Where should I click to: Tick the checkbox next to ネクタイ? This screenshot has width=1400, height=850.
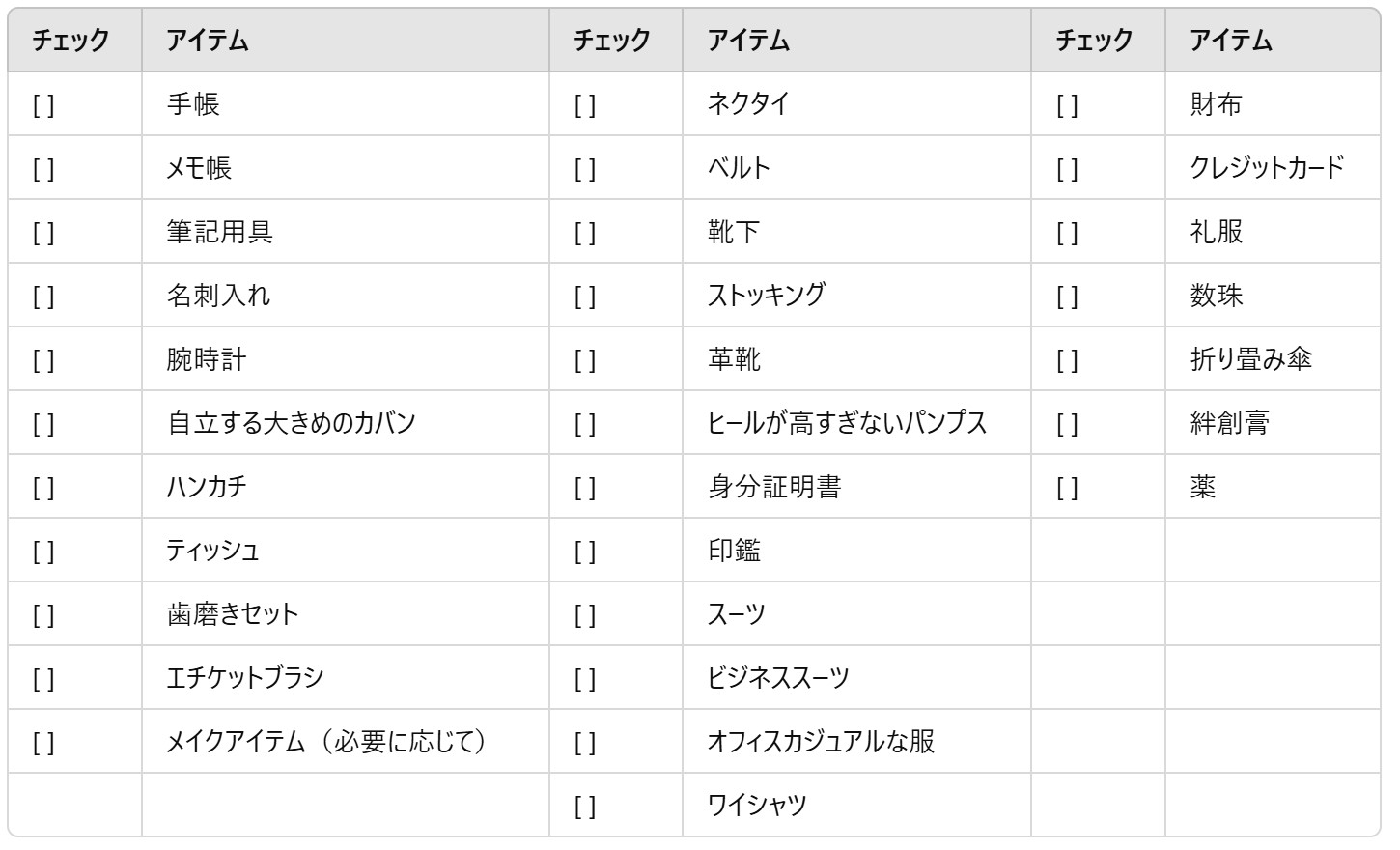point(585,105)
